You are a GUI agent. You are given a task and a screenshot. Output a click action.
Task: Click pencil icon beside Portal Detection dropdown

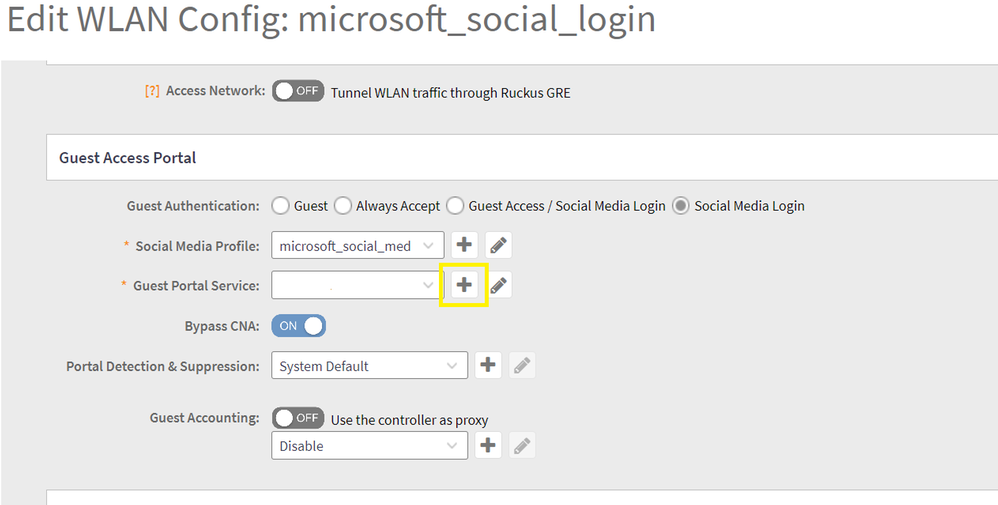pos(521,366)
